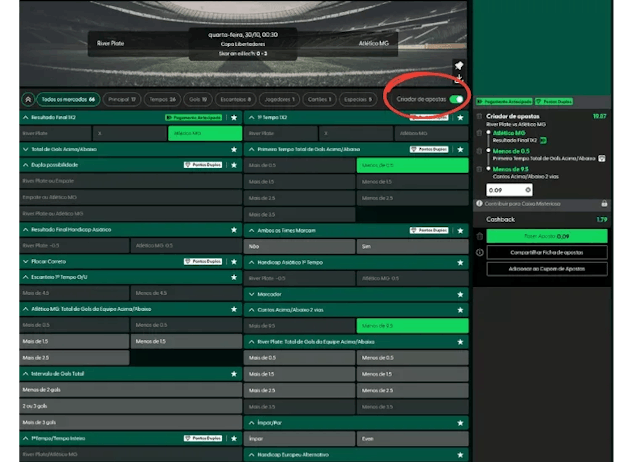Click the stake amount input field
This screenshot has width=633, height=462.
[509, 189]
